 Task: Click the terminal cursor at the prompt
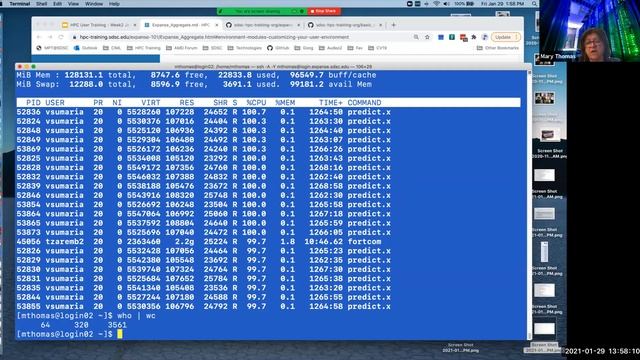coord(120,334)
